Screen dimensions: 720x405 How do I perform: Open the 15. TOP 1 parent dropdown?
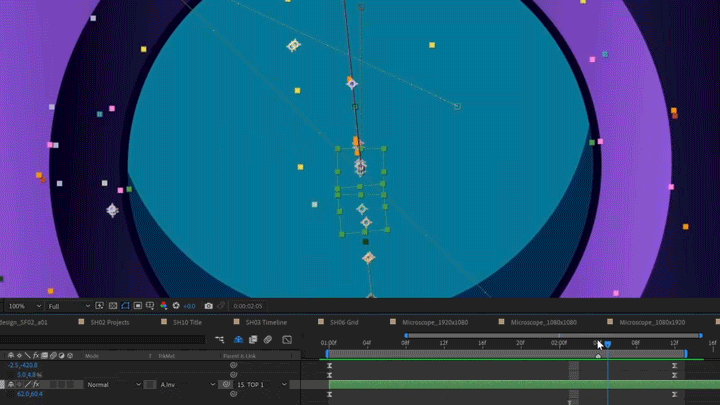point(262,384)
